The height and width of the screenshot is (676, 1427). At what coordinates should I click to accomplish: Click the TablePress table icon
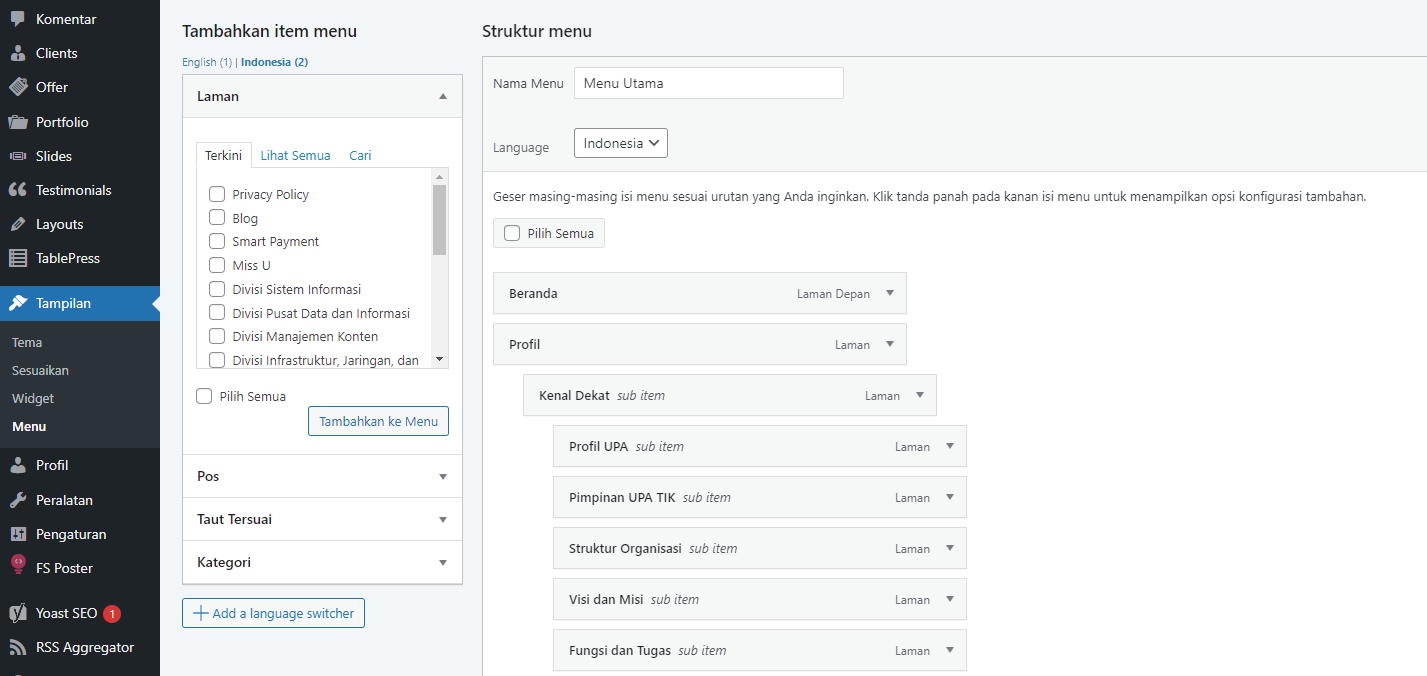(x=18, y=258)
